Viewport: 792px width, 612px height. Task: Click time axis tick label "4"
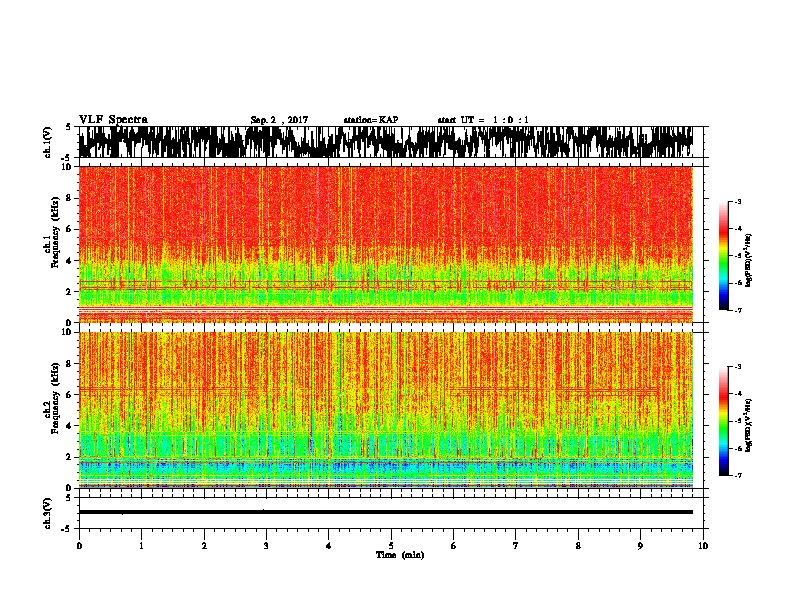(329, 546)
